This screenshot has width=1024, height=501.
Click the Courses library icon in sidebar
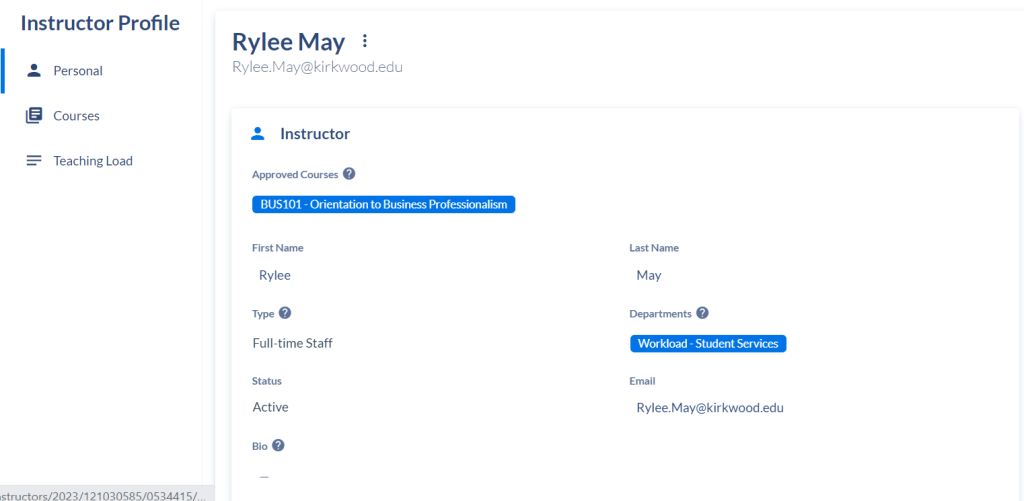tap(34, 116)
